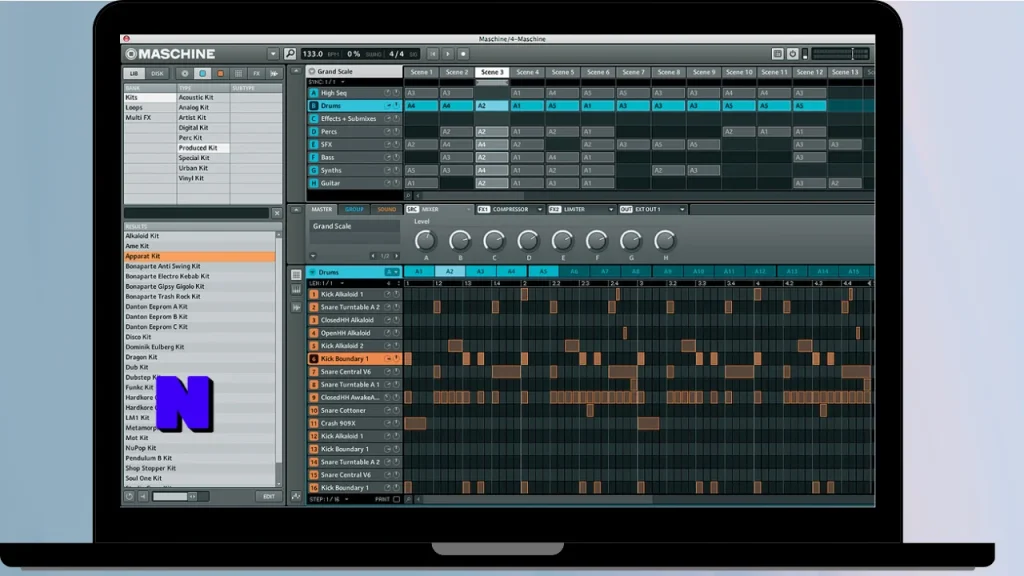
Task: Select pattern A3 in Drums pattern row
Action: pyautogui.click(x=481, y=272)
